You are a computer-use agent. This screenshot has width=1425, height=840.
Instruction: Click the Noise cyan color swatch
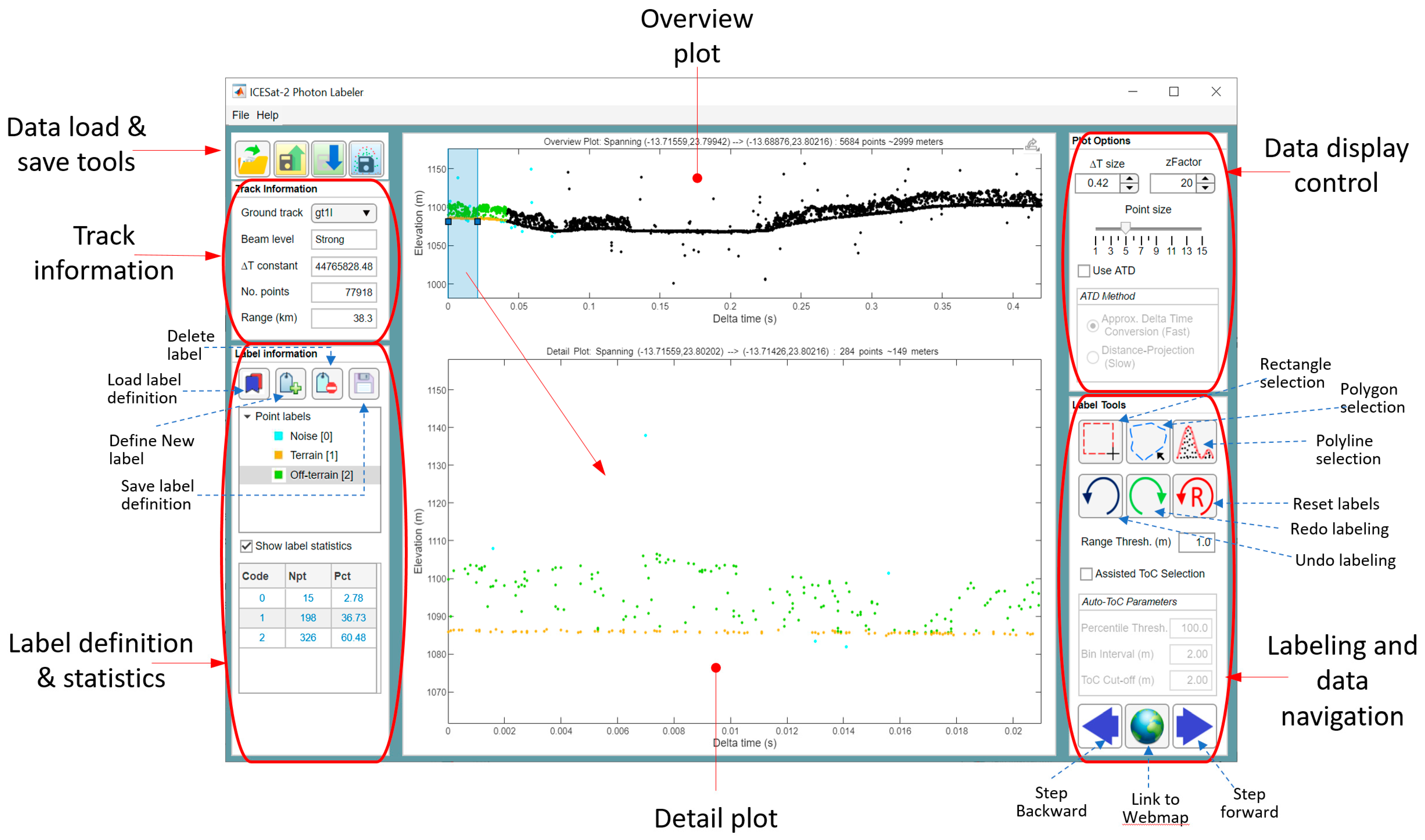278,436
